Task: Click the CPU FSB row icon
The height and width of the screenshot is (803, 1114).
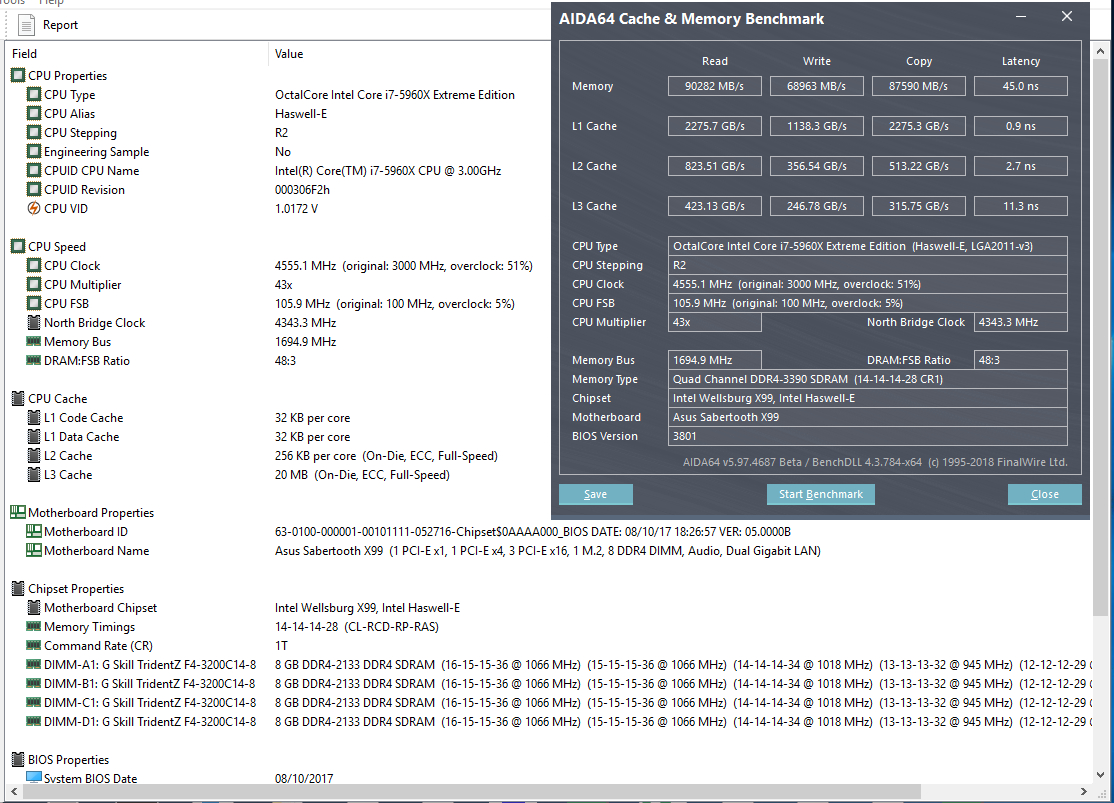Action: coord(33,303)
